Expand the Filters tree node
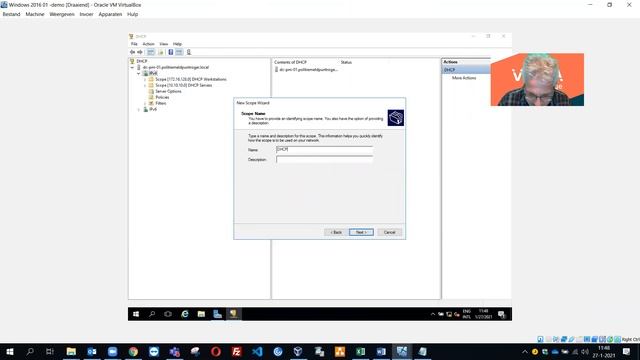This screenshot has height=360, width=640. (x=145, y=103)
